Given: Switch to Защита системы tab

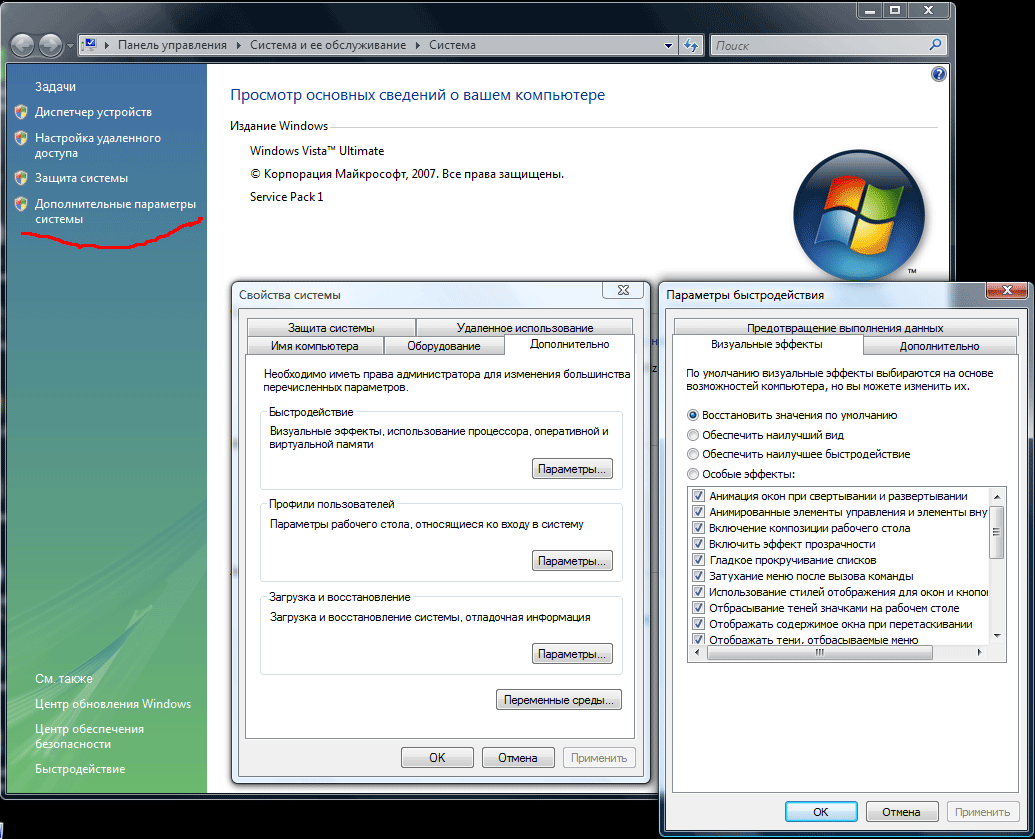Looking at the screenshot, I should pyautogui.click(x=331, y=328).
